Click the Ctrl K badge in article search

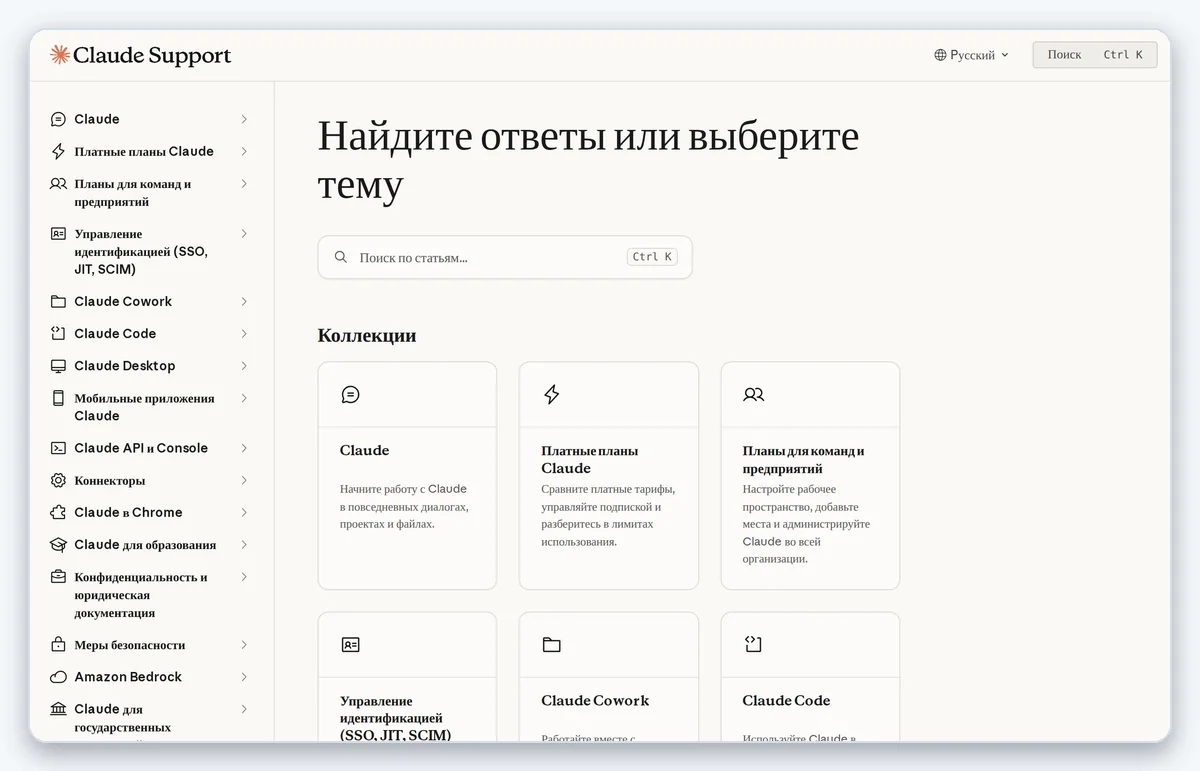[652, 257]
